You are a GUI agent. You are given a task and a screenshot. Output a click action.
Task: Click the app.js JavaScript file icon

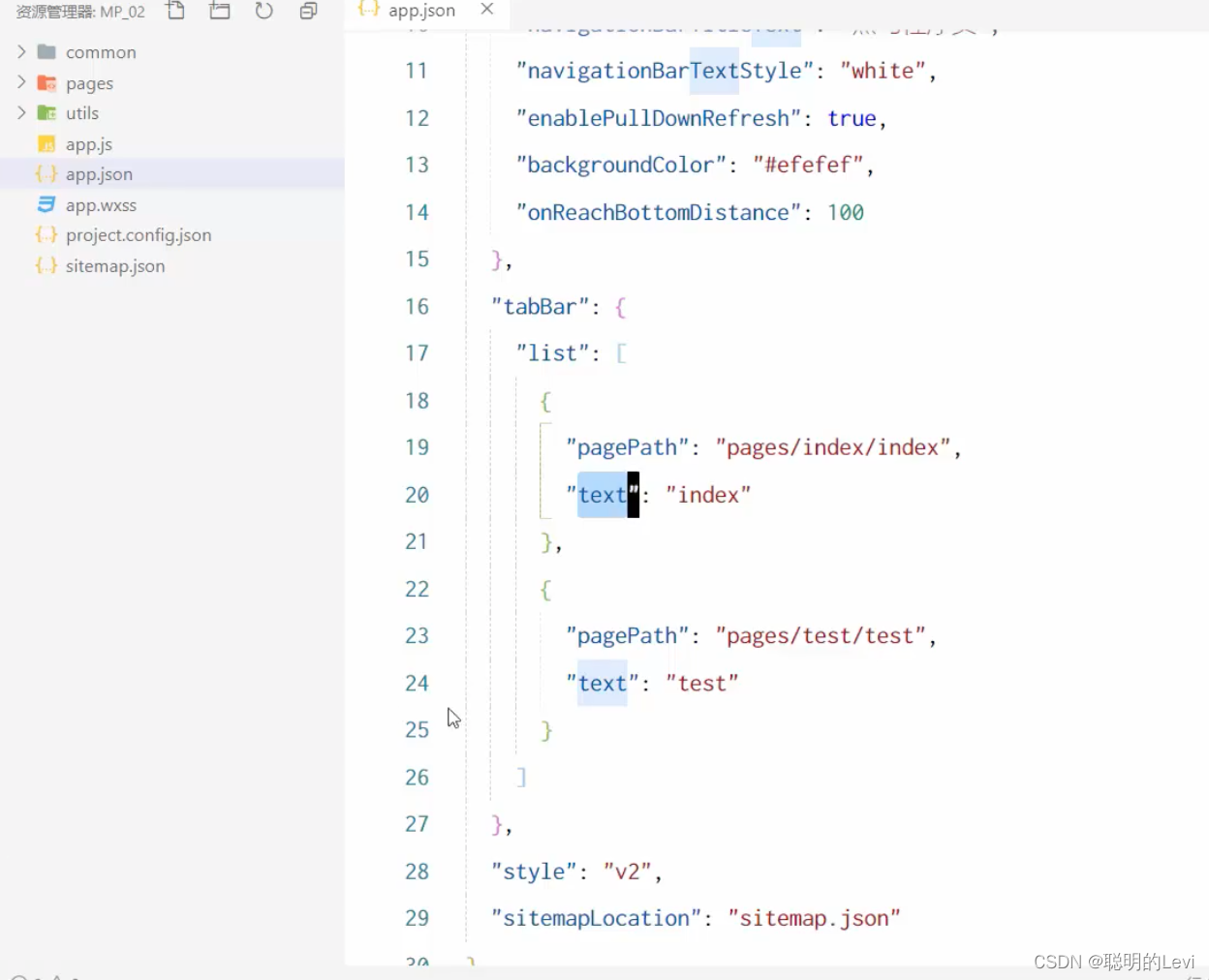46,144
